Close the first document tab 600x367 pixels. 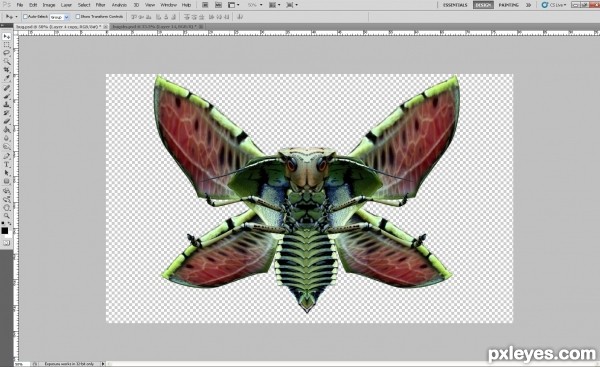pyautogui.click(x=105, y=27)
